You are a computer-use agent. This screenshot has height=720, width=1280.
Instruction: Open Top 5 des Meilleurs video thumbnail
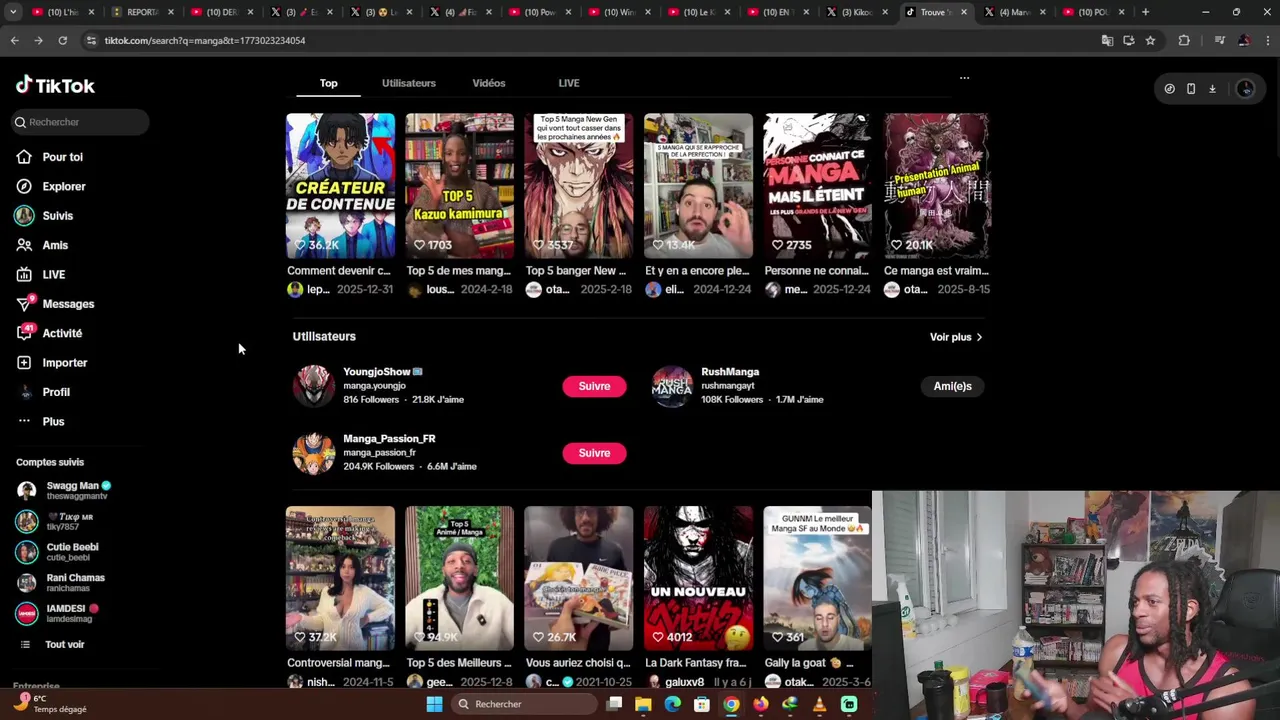(460, 578)
